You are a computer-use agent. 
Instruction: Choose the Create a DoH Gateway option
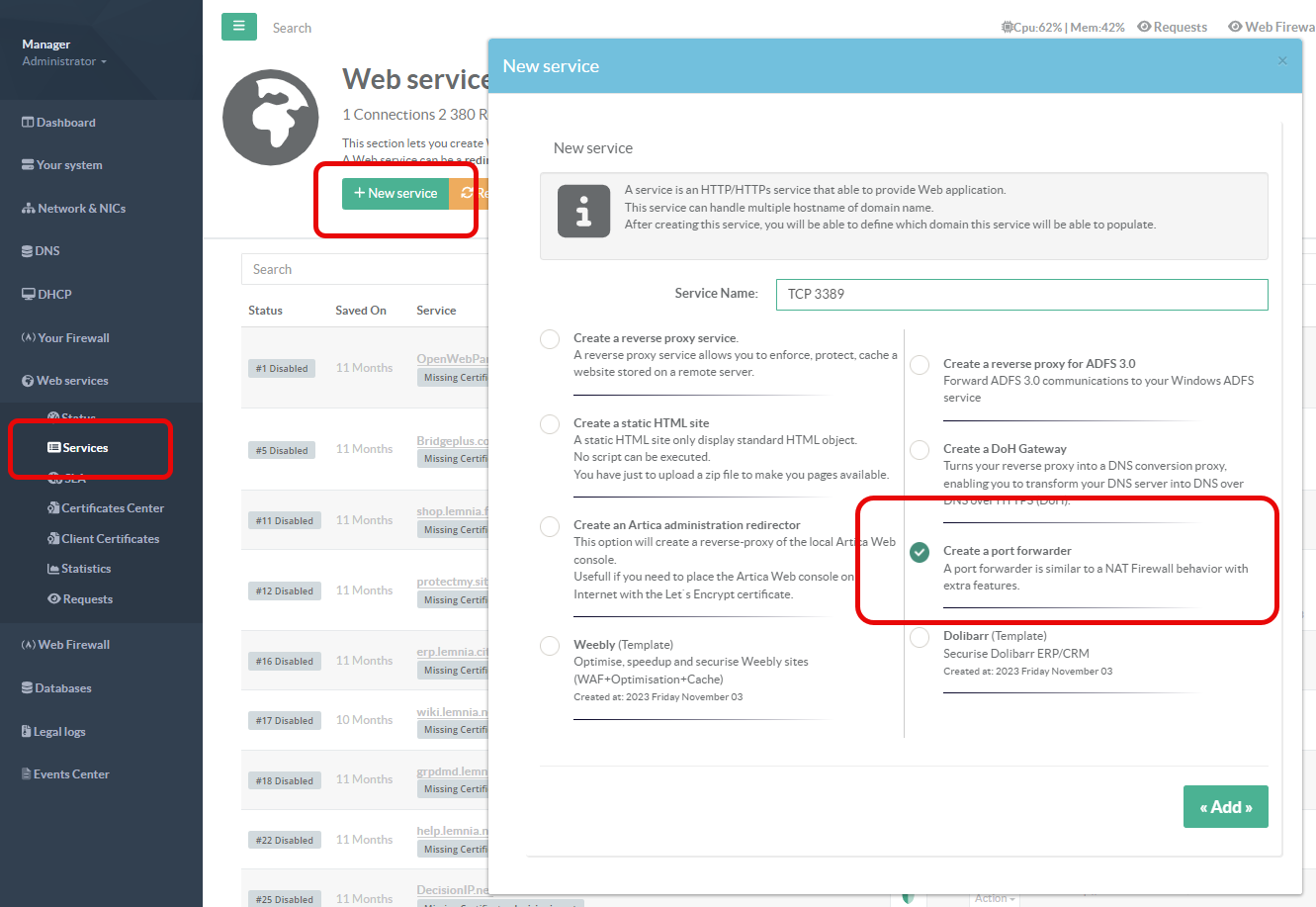tap(920, 450)
